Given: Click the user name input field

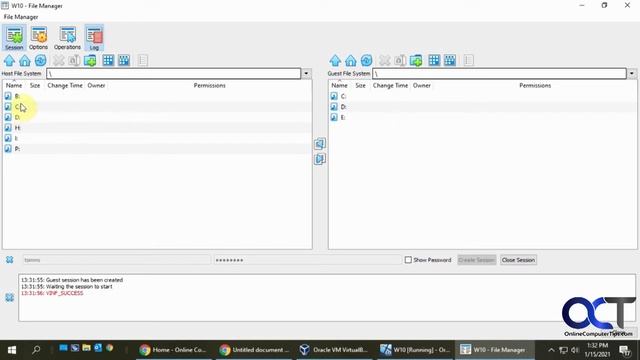Looking at the screenshot, I should coord(117,260).
